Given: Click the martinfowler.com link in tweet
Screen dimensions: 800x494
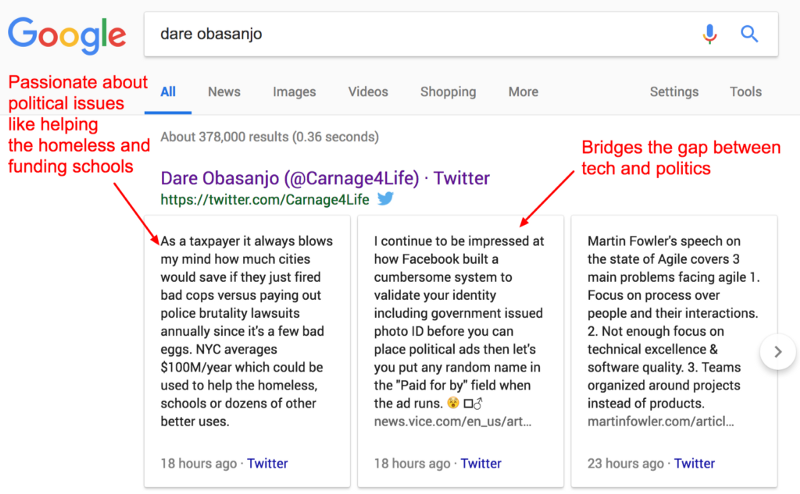Looking at the screenshot, I should [661, 422].
